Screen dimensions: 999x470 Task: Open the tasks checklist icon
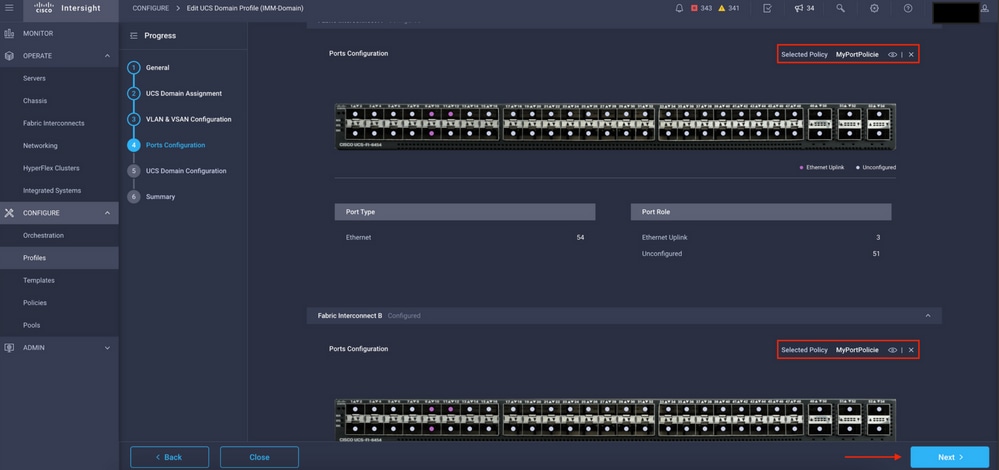[767, 8]
